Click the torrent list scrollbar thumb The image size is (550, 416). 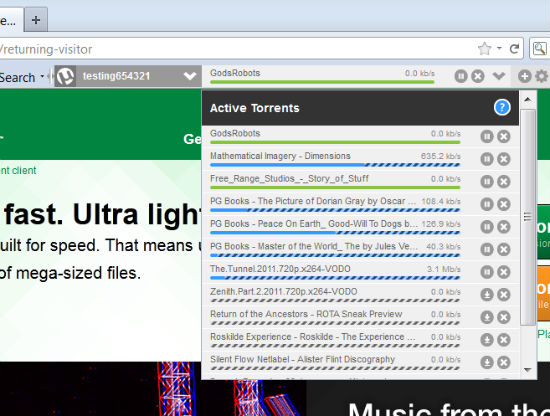coord(528,217)
